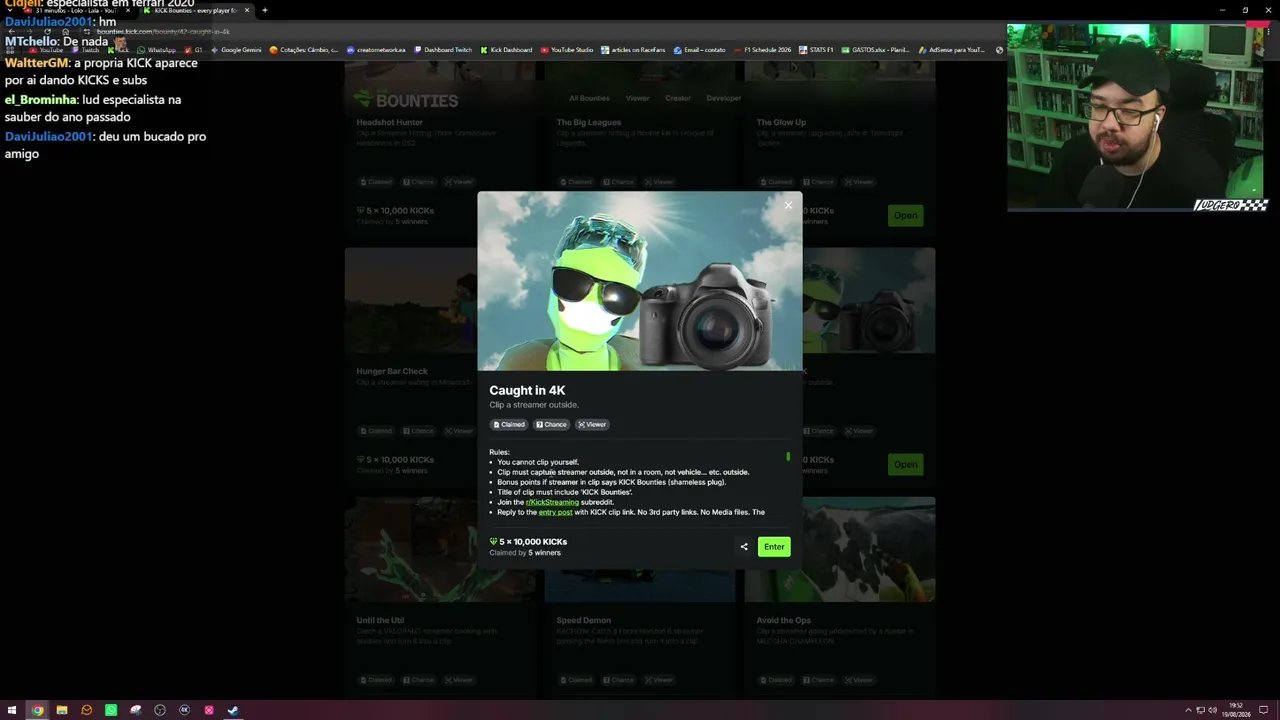Screen dimensions: 1280x720
Task: Switch to the All Bounties tab
Action: (x=589, y=98)
